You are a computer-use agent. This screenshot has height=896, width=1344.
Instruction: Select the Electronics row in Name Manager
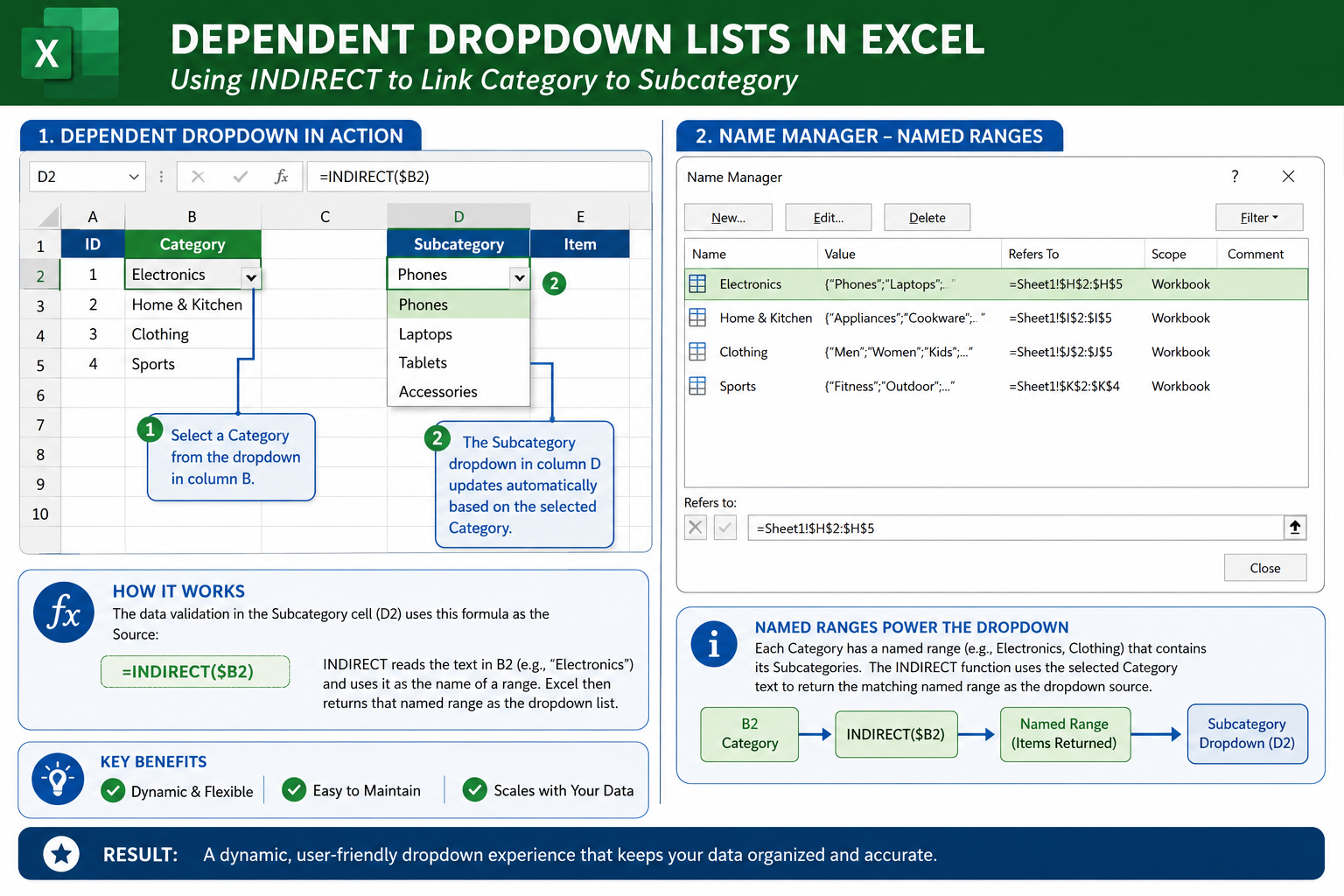pyautogui.click(x=996, y=284)
